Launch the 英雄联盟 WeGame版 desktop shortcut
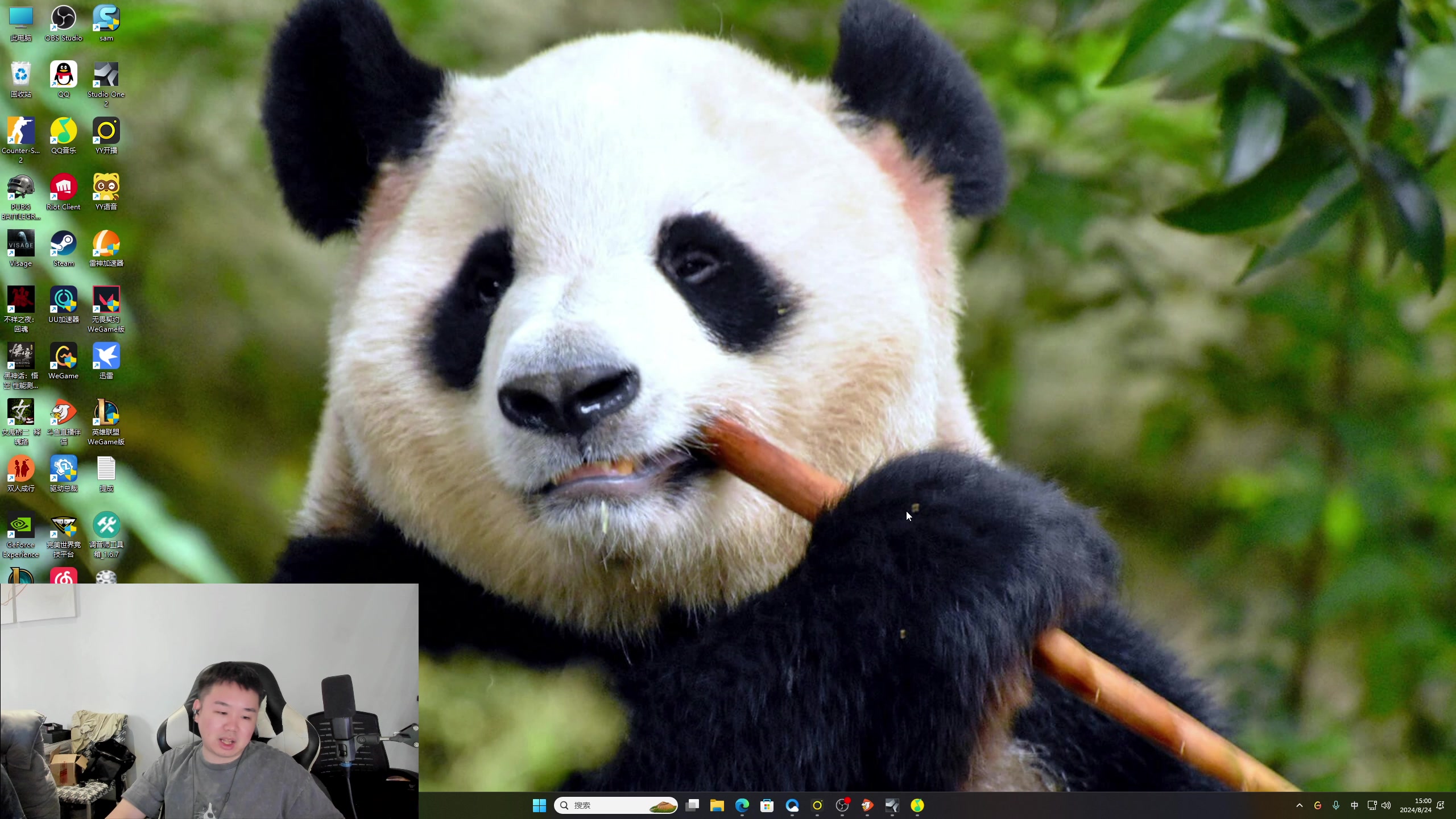1456x819 pixels. (x=106, y=422)
